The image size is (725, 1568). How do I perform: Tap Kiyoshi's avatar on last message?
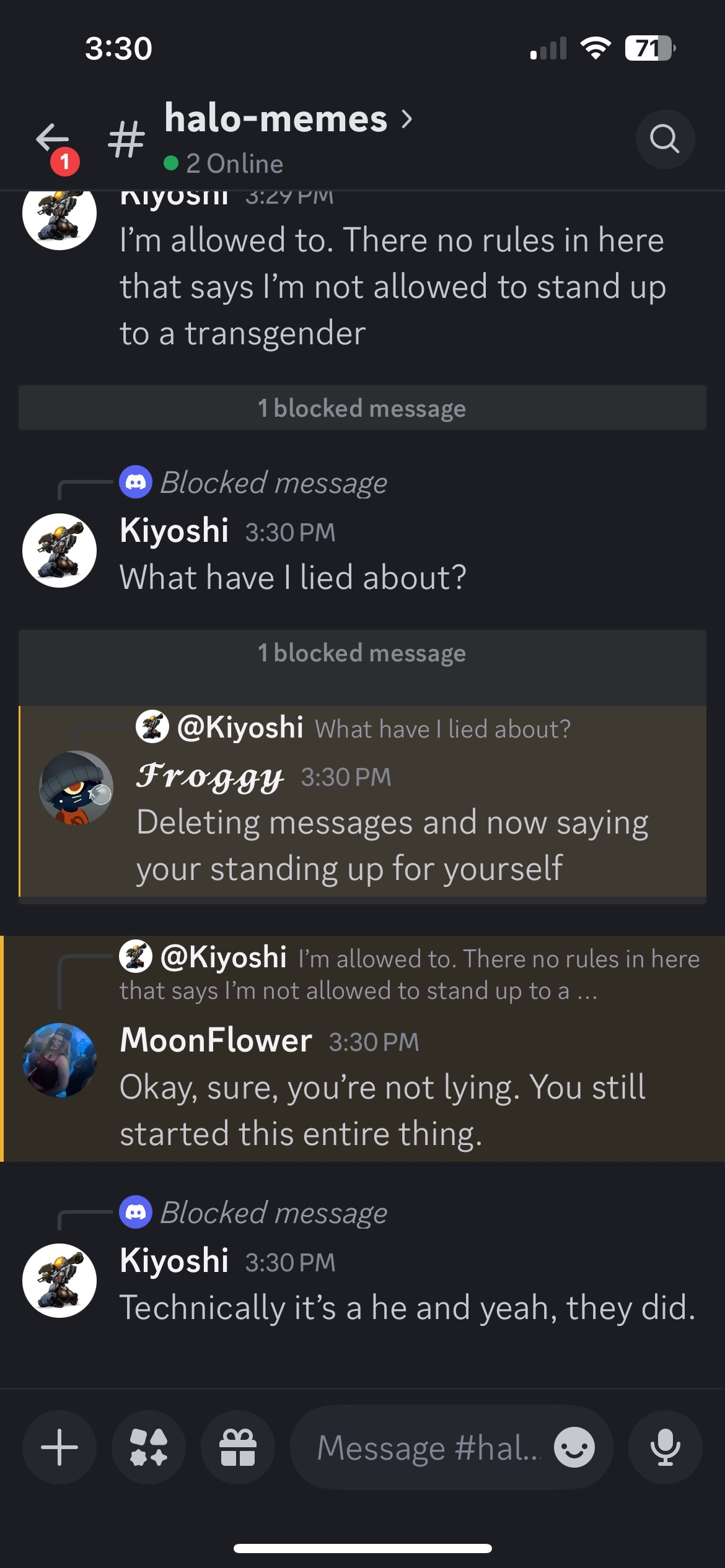click(59, 1281)
